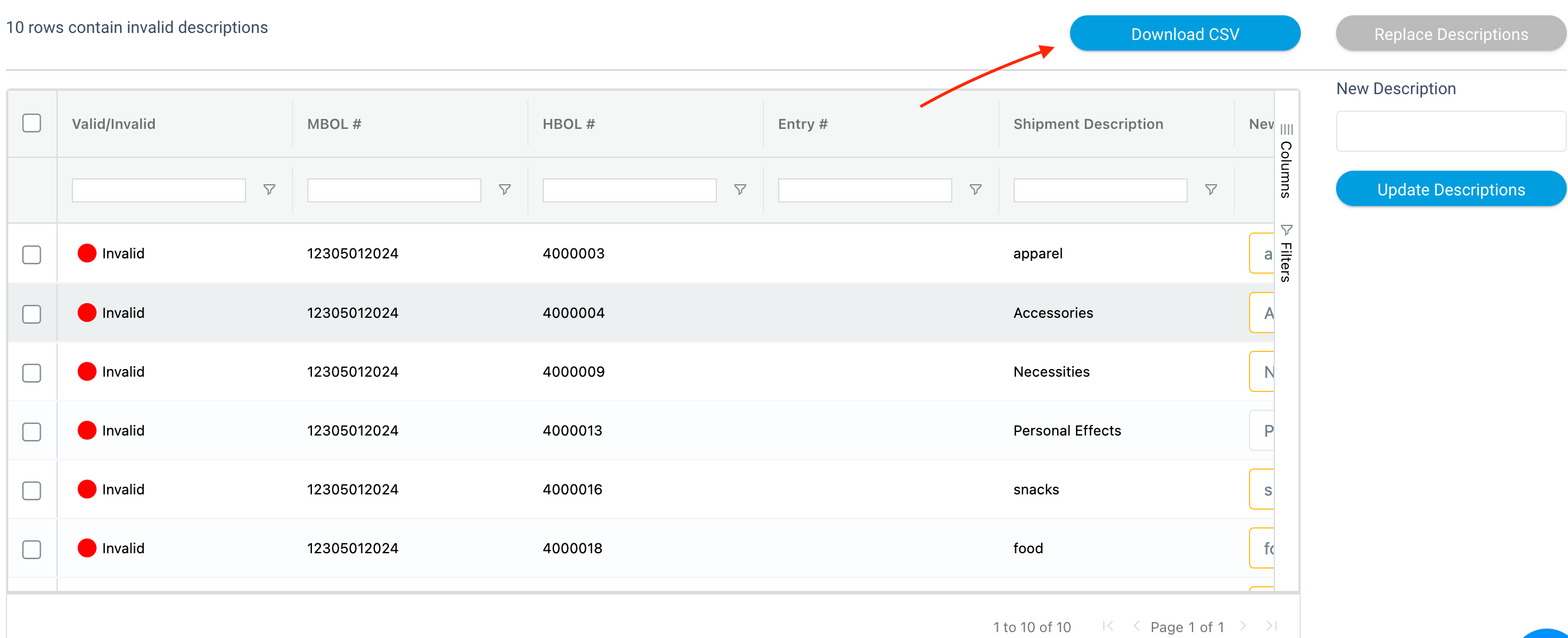
Task: Click HBOL cell 4000016
Action: tap(572, 490)
